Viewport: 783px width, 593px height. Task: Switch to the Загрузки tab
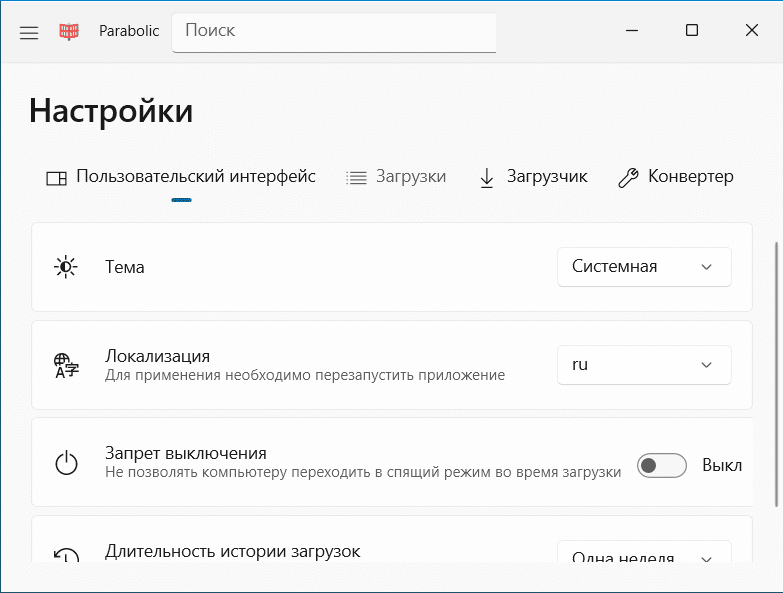397,177
